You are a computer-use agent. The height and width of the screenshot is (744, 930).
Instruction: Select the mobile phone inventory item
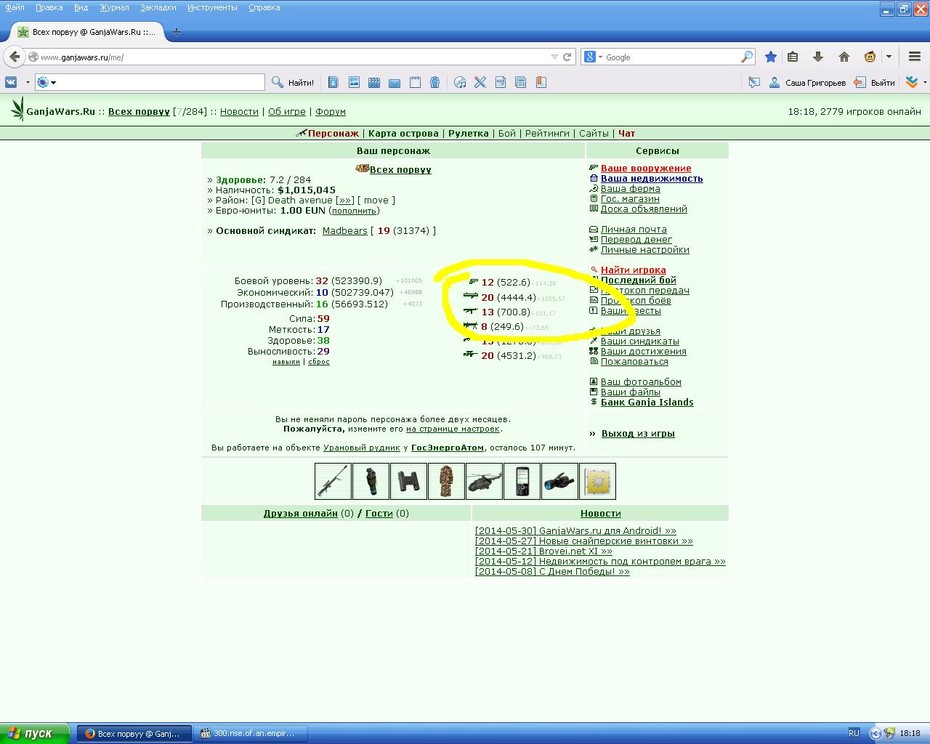[x=522, y=481]
